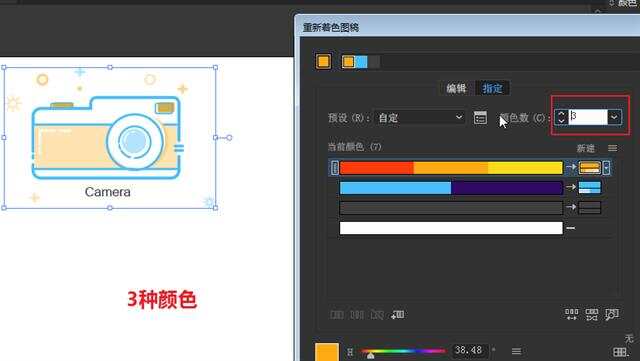Toggle the arrow of the blue color row
The width and height of the screenshot is (640, 361).
571,187
